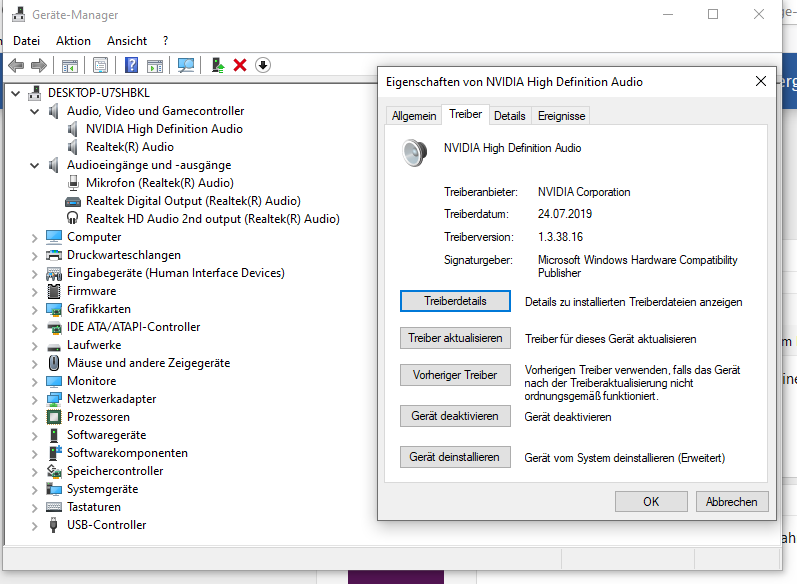Click the Laufwerke drive icon
Screen dimensions: 797x584
[x=54, y=347]
